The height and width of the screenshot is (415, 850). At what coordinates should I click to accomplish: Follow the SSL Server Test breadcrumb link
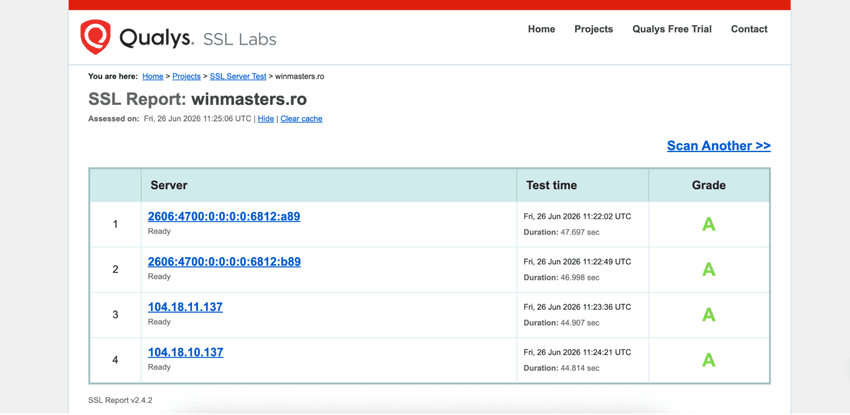[238, 76]
